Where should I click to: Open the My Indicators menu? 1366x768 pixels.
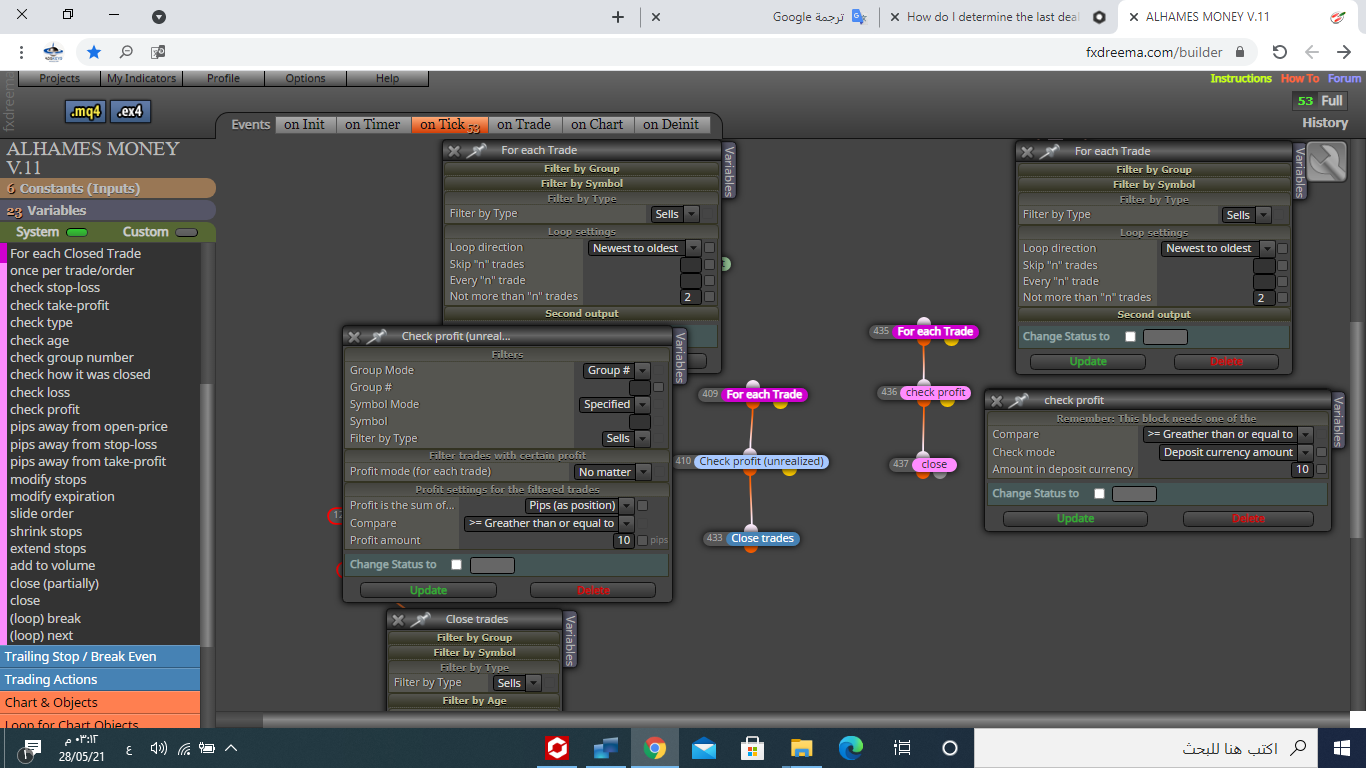click(x=142, y=78)
